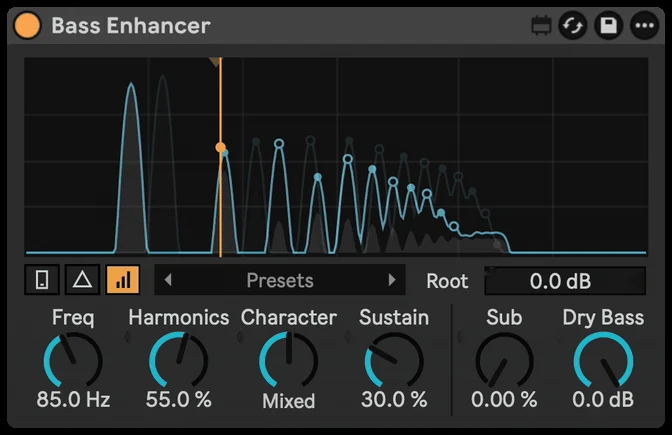672x435 pixels.
Task: Click the Freq label
Action: [x=73, y=318]
